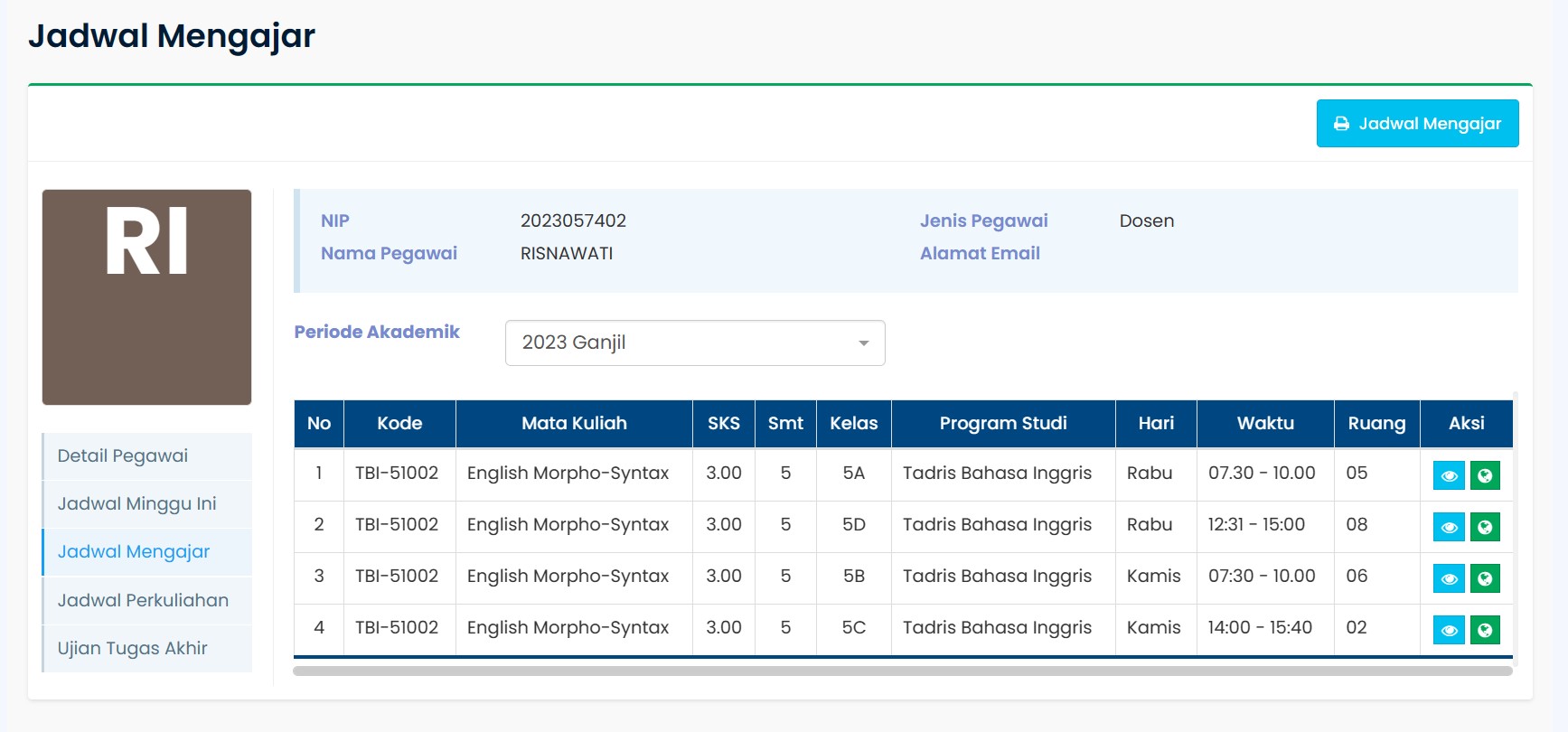The image size is (1568, 732).
Task: Click the horizontal scrollbar below table
Action: (902, 671)
